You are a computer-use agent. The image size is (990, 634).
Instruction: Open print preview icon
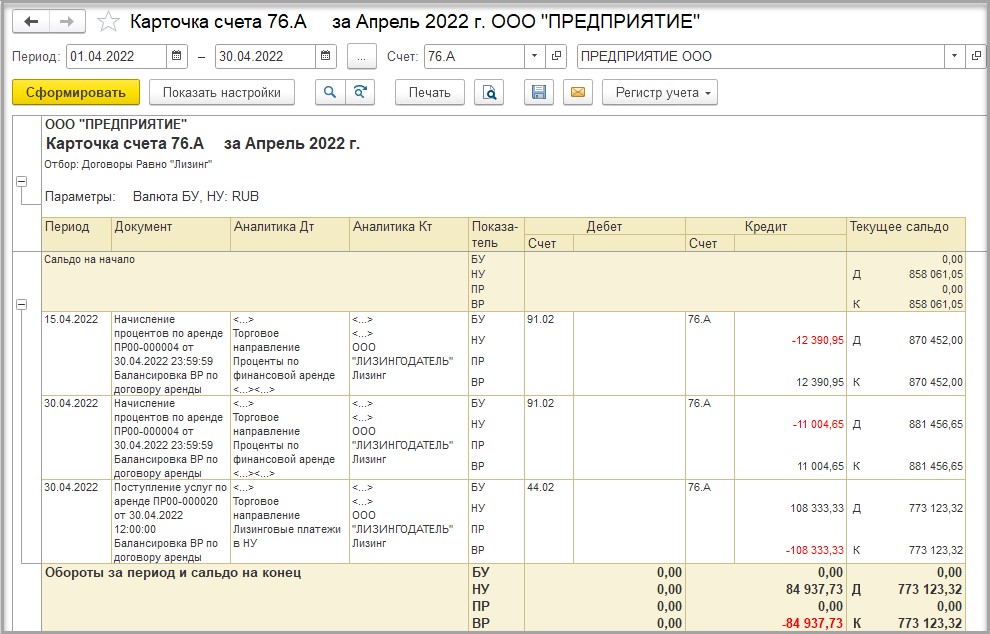[x=489, y=92]
